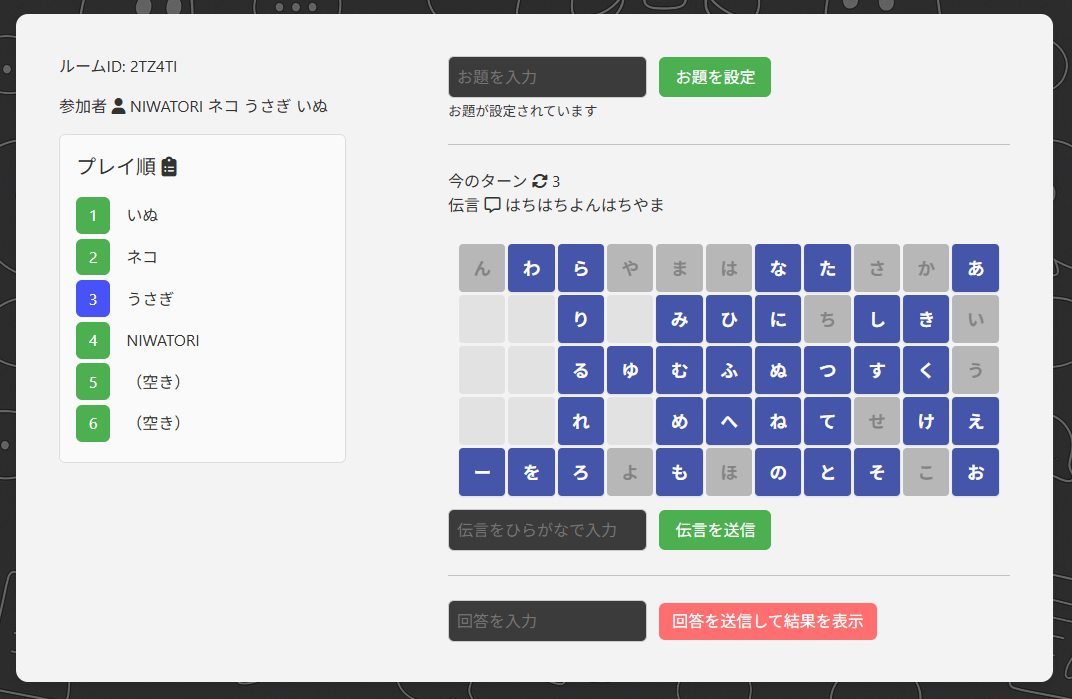
Task: Click the speech bubble icon next to 伝言
Action: (492, 205)
